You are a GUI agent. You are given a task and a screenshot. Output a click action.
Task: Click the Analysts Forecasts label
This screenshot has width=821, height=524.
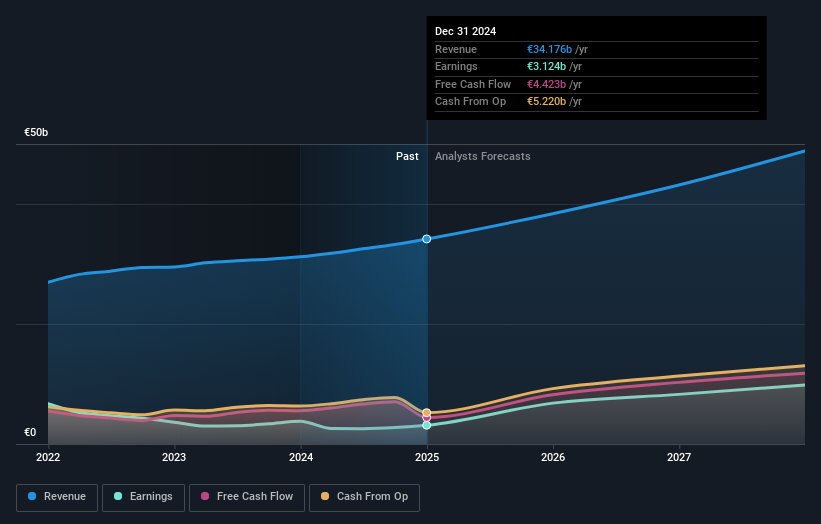tap(482, 156)
